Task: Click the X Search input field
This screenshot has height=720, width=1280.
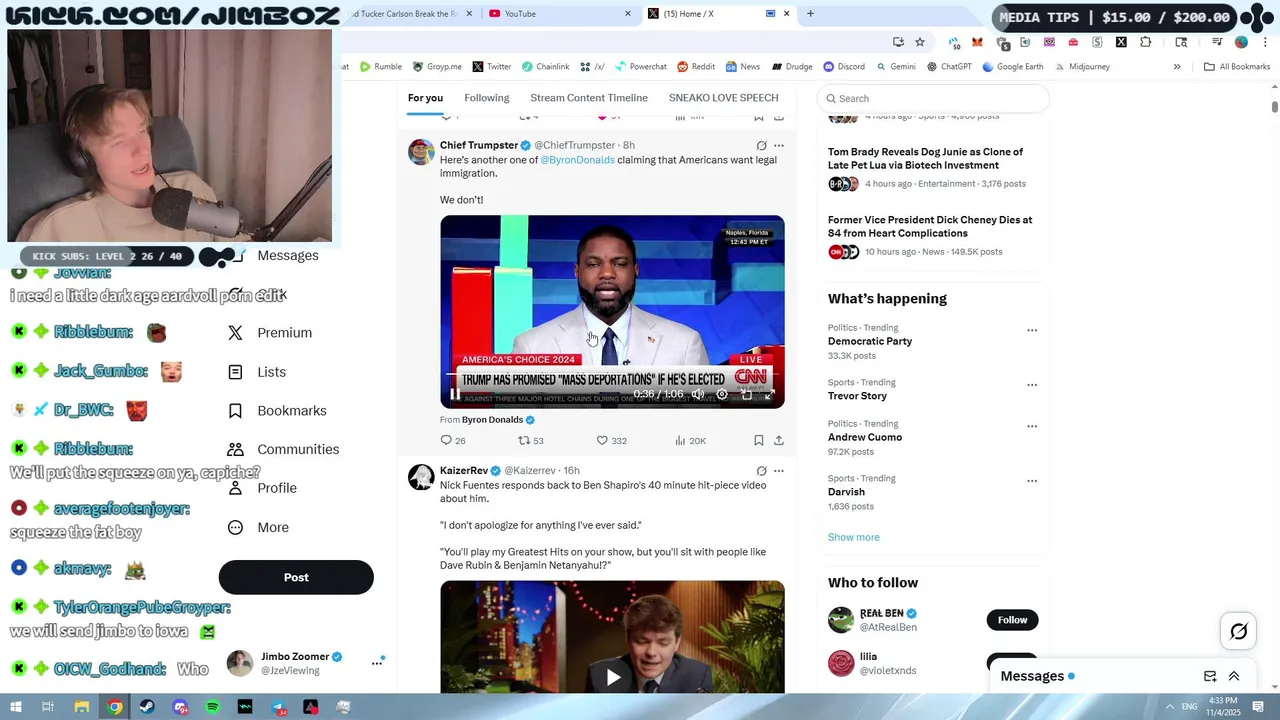Action: pos(933,98)
